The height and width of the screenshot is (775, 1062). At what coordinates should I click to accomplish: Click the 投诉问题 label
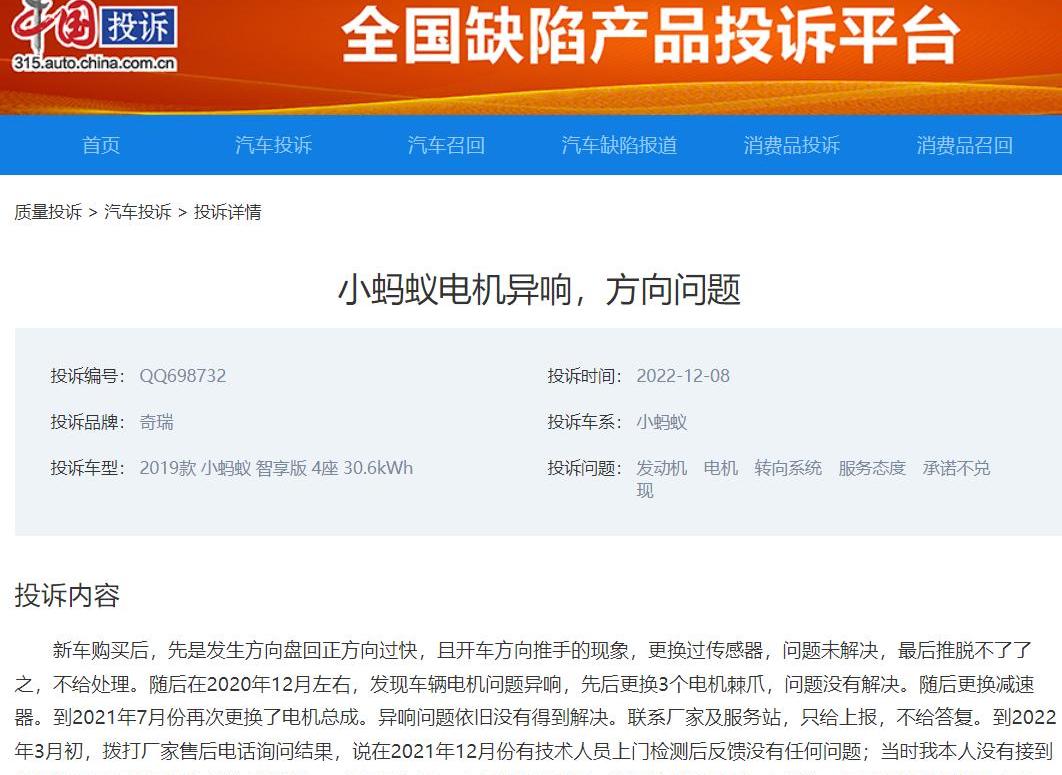tap(585, 468)
